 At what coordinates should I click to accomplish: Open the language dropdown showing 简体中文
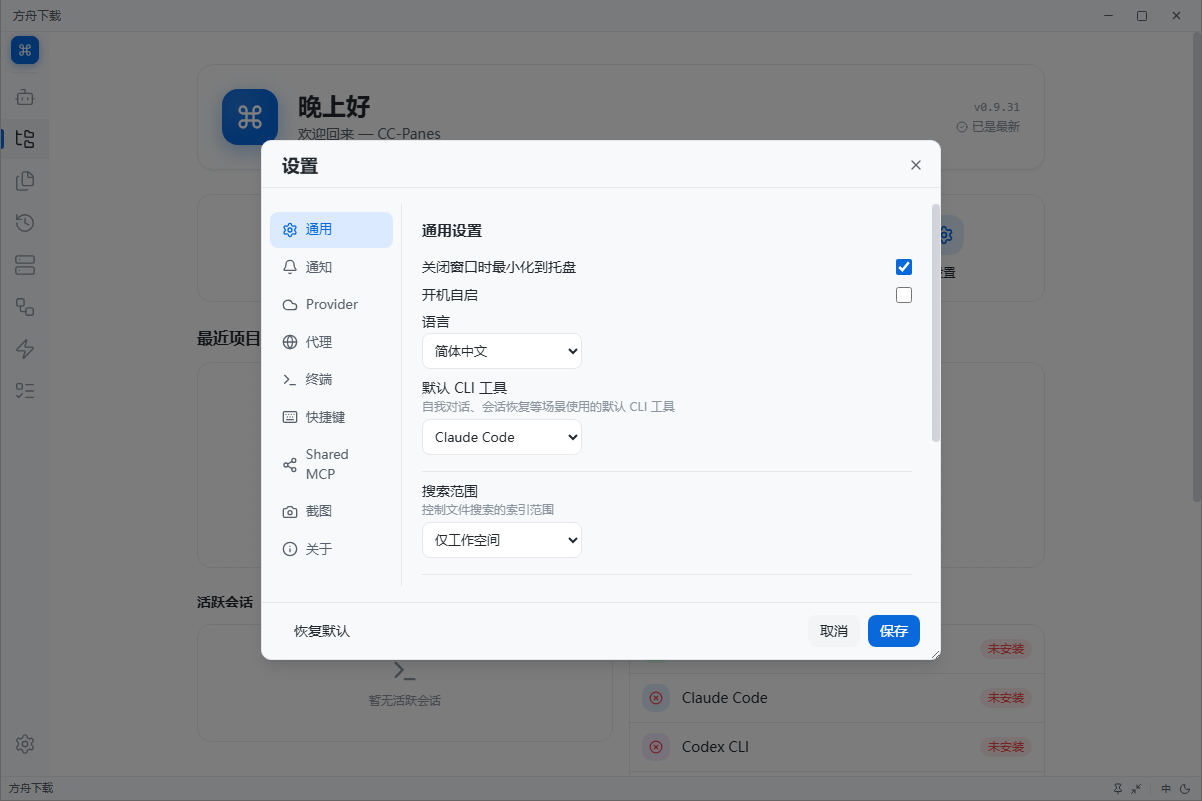point(501,351)
